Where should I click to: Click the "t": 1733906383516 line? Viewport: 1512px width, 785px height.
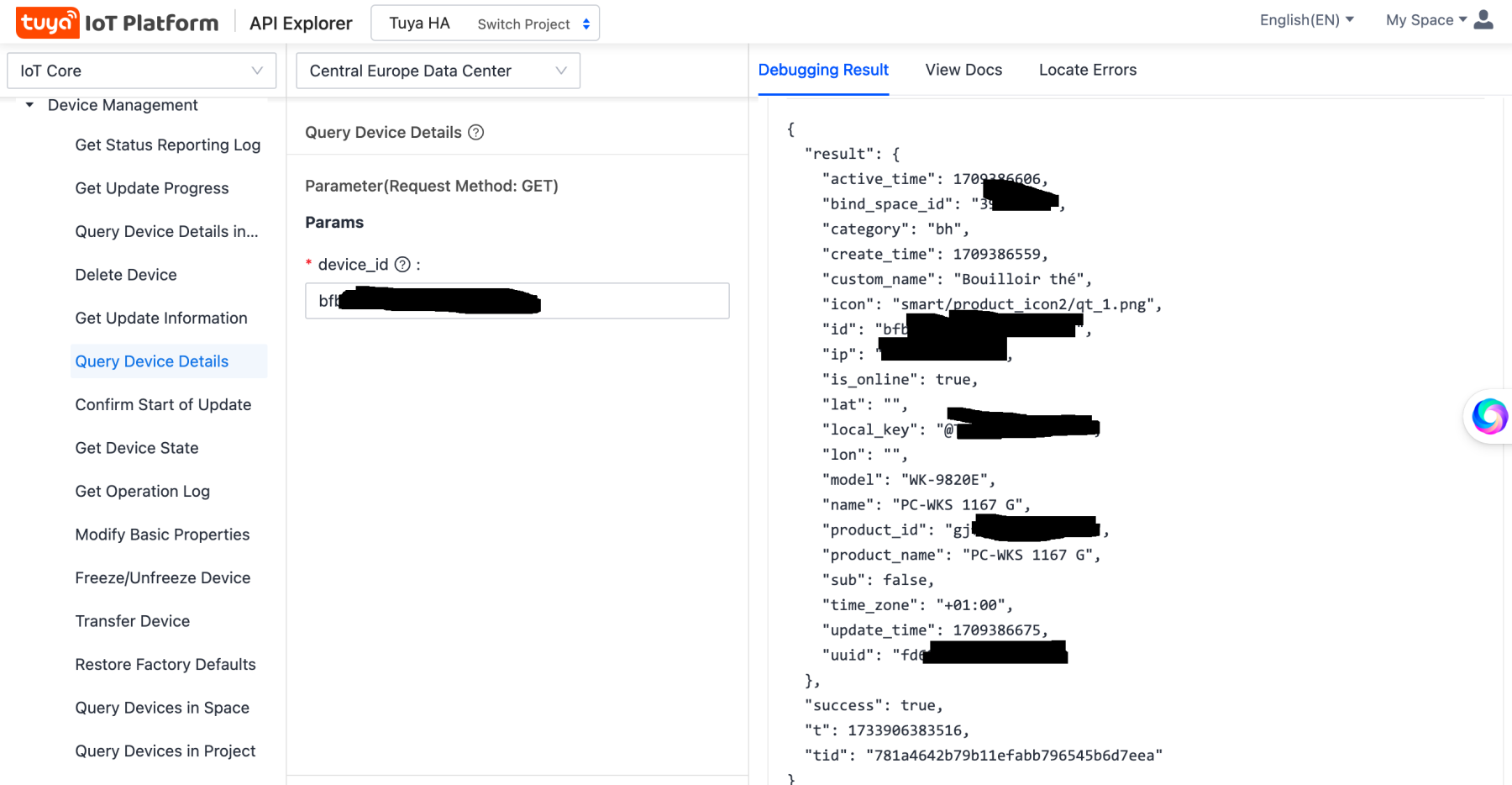point(887,730)
